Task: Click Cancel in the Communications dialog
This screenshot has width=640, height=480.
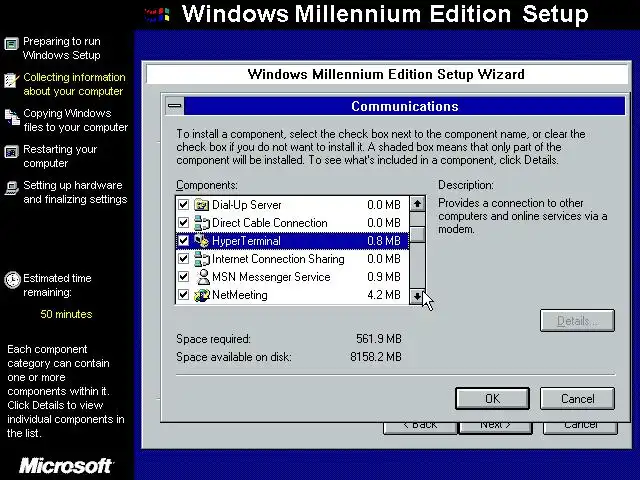Action: click(x=577, y=398)
